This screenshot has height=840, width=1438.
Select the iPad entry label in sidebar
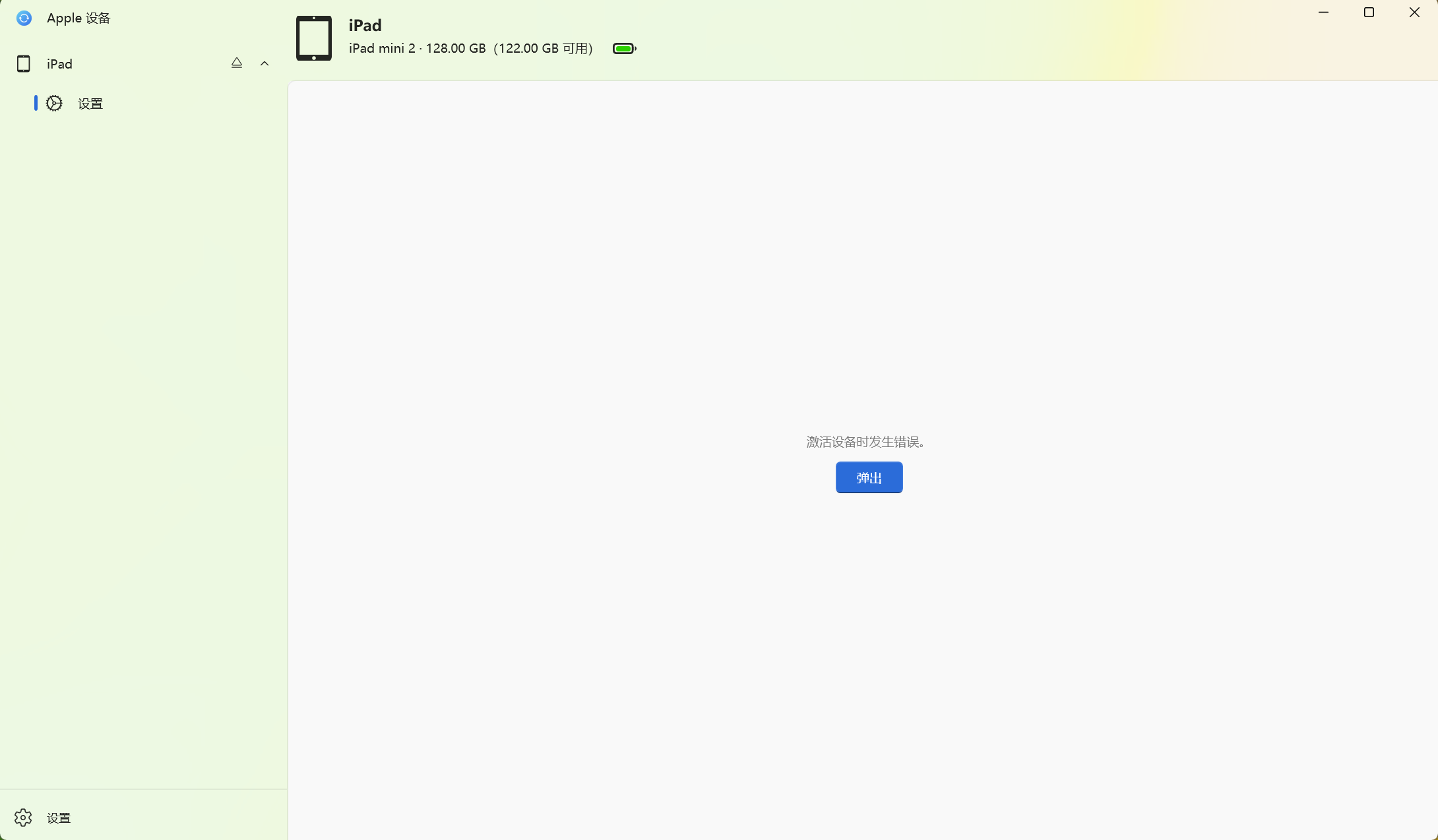59,64
